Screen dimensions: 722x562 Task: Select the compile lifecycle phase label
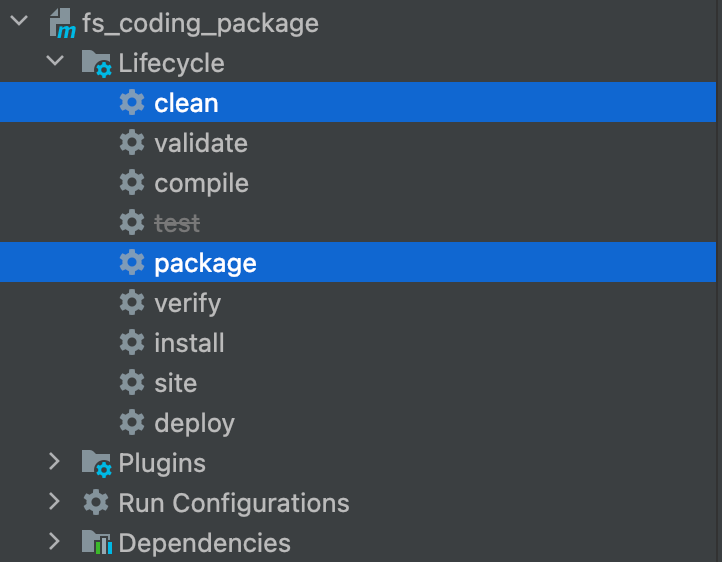click(201, 183)
